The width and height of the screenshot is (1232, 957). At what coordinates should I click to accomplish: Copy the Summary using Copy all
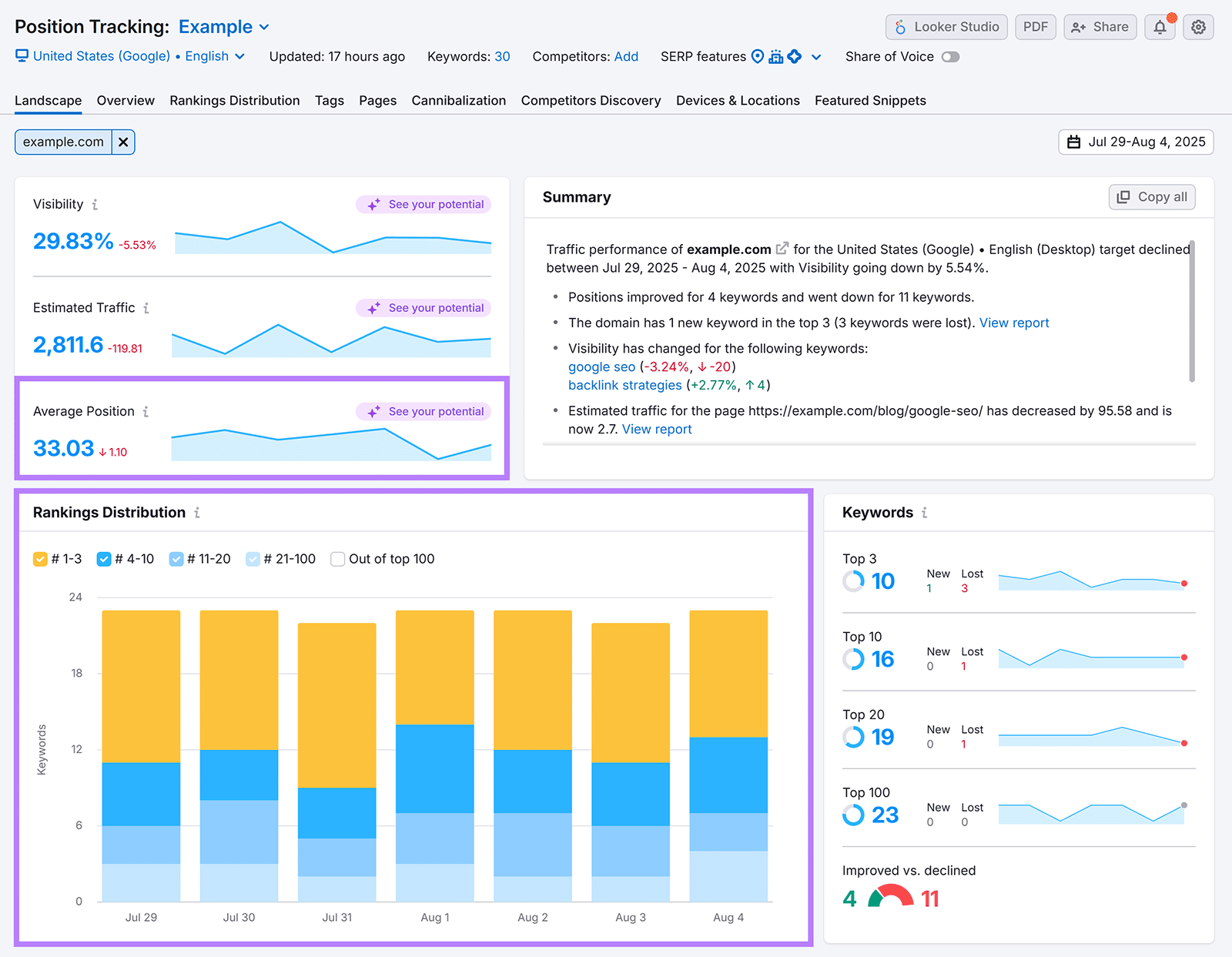1151,197
